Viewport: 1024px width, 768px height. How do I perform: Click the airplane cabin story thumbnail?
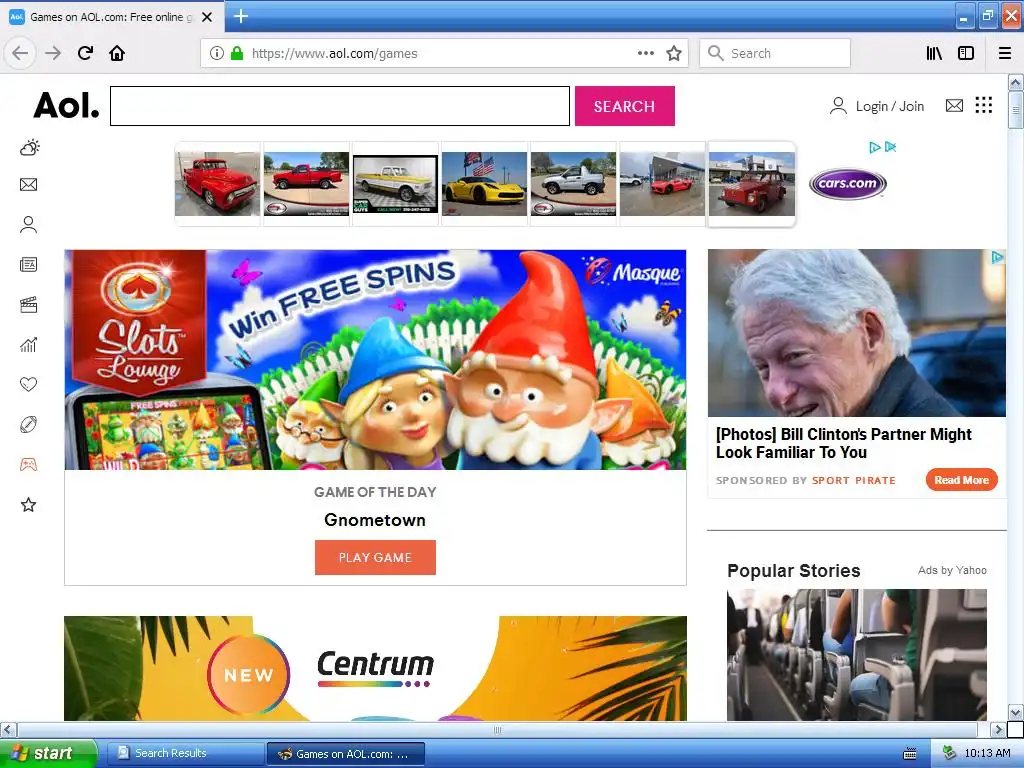tap(857, 654)
